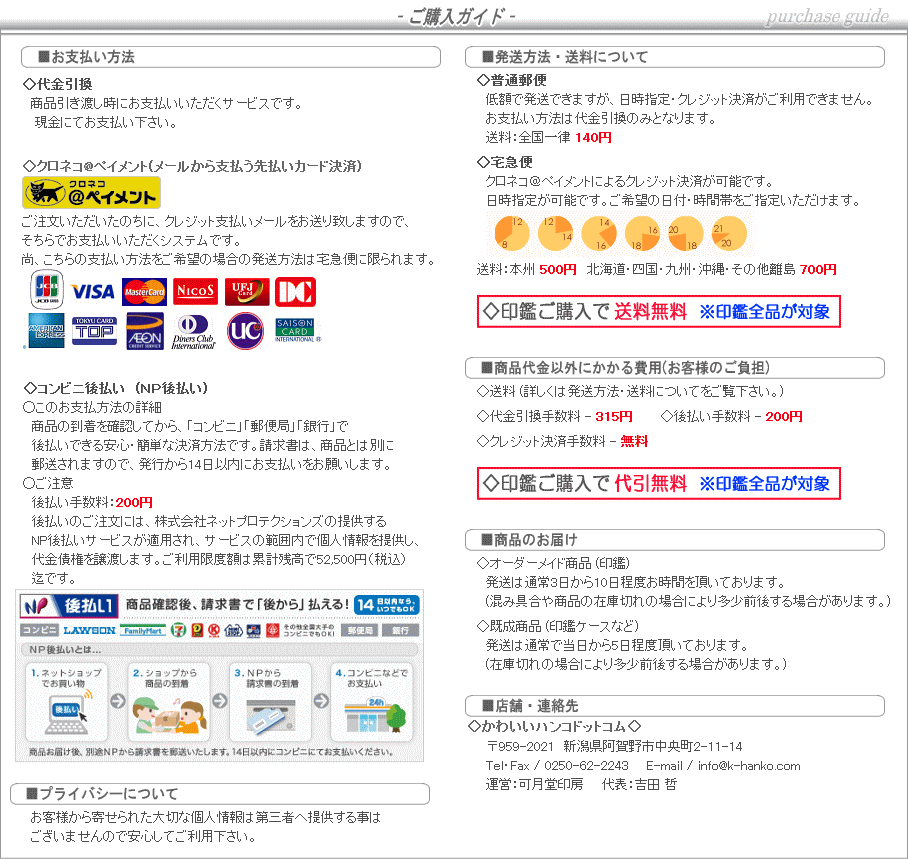Select the 20-21 delivery time clock
Viewport: 908px width, 859px height.
click(728, 233)
